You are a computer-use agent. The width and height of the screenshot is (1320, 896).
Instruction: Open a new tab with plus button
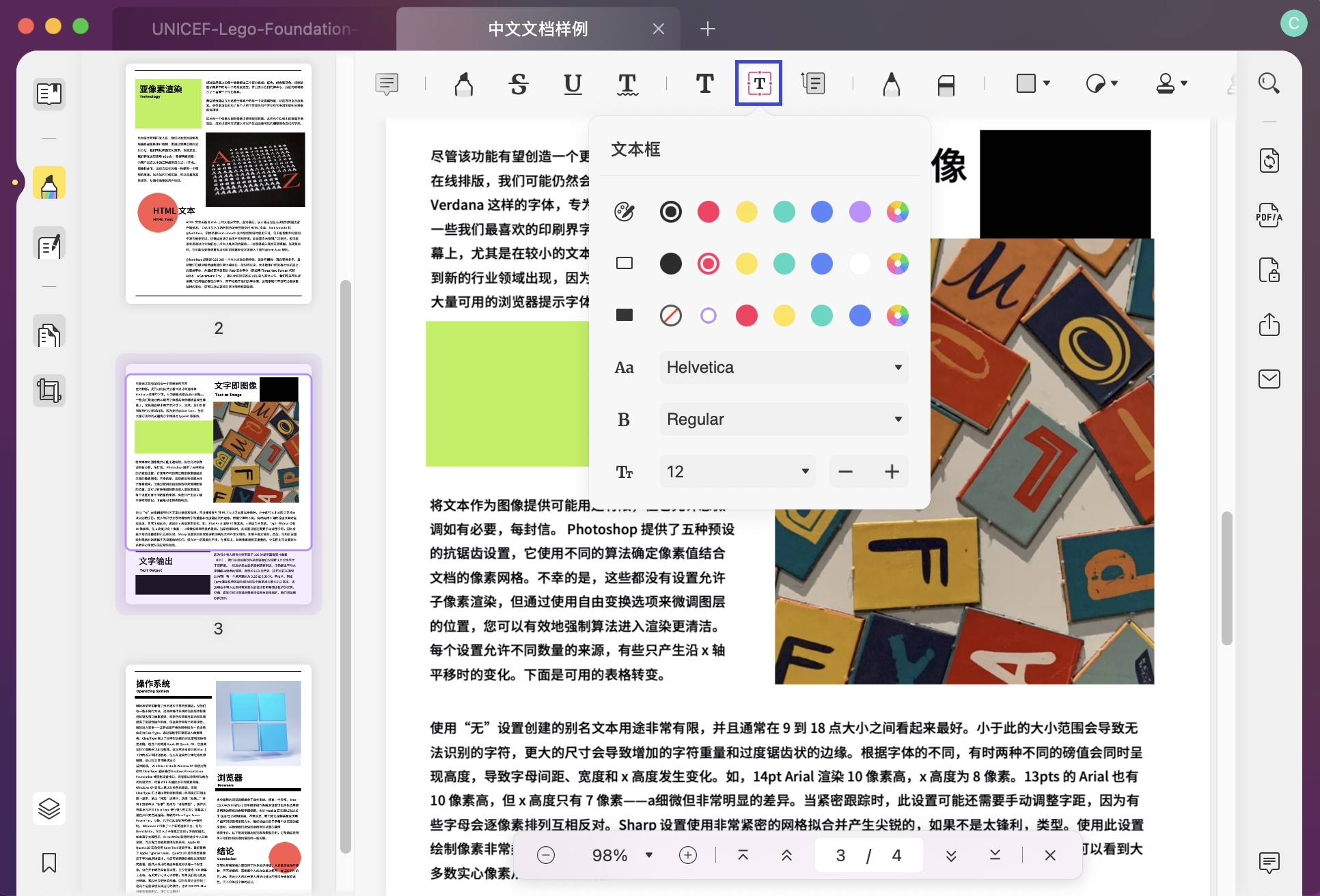pyautogui.click(x=708, y=29)
